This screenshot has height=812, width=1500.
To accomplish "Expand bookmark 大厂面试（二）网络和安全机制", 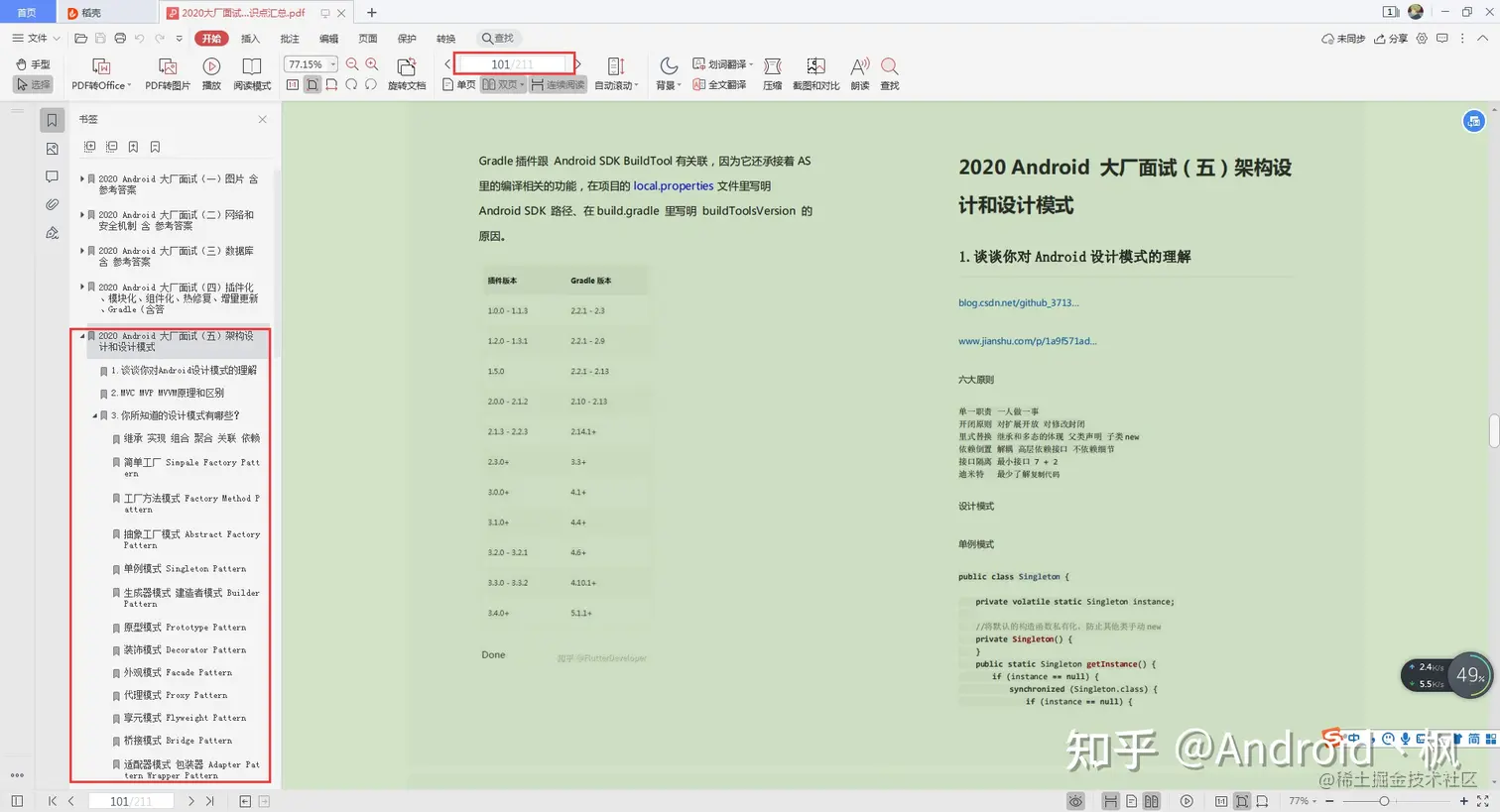I will point(82,215).
